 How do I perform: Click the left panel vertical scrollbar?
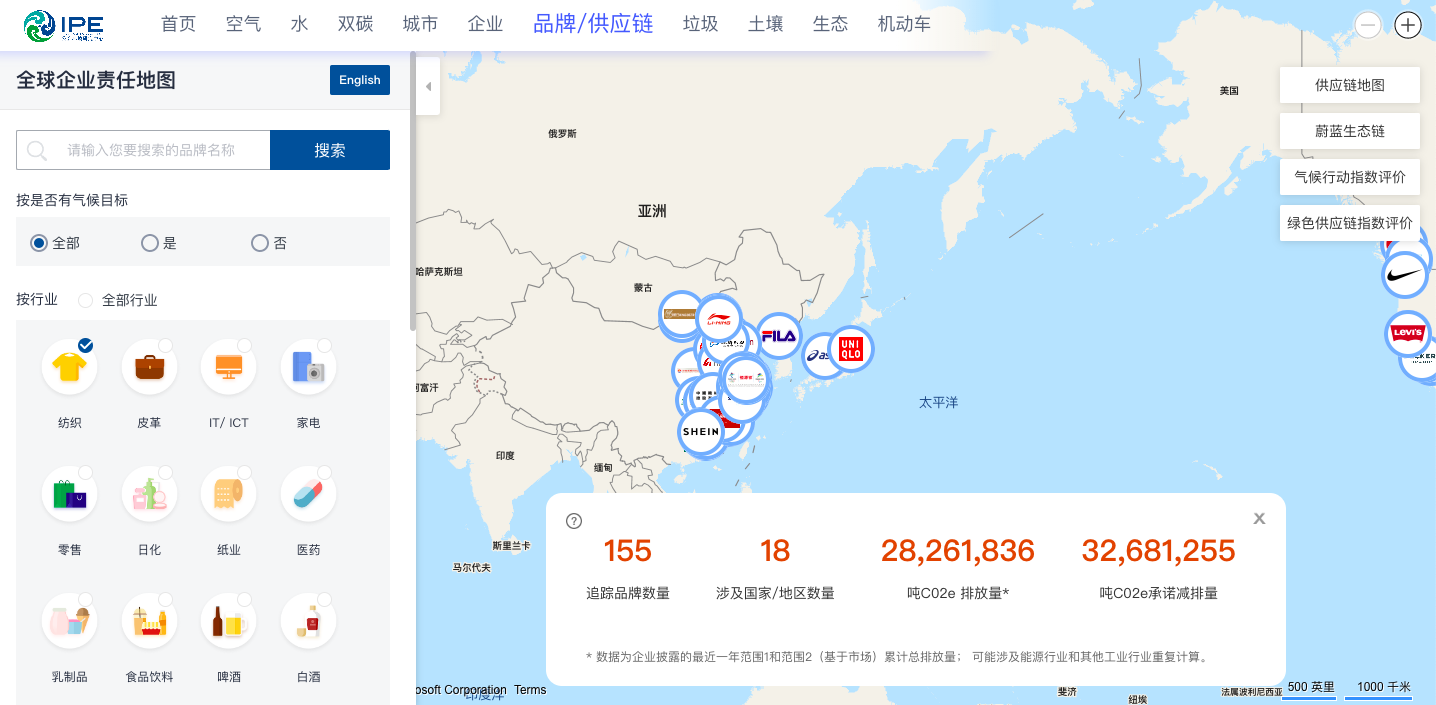coord(412,190)
